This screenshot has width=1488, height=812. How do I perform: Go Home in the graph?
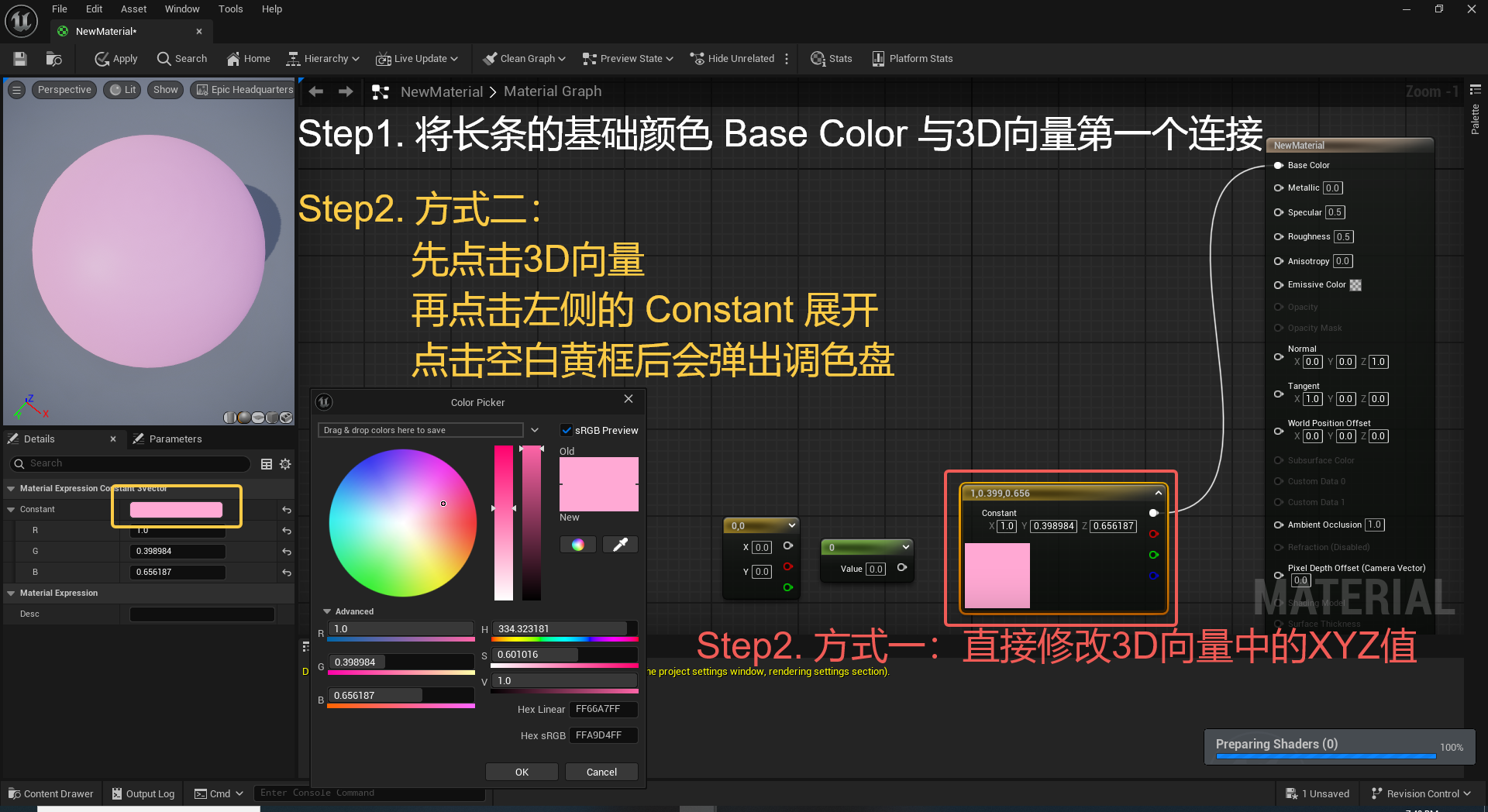(x=248, y=59)
